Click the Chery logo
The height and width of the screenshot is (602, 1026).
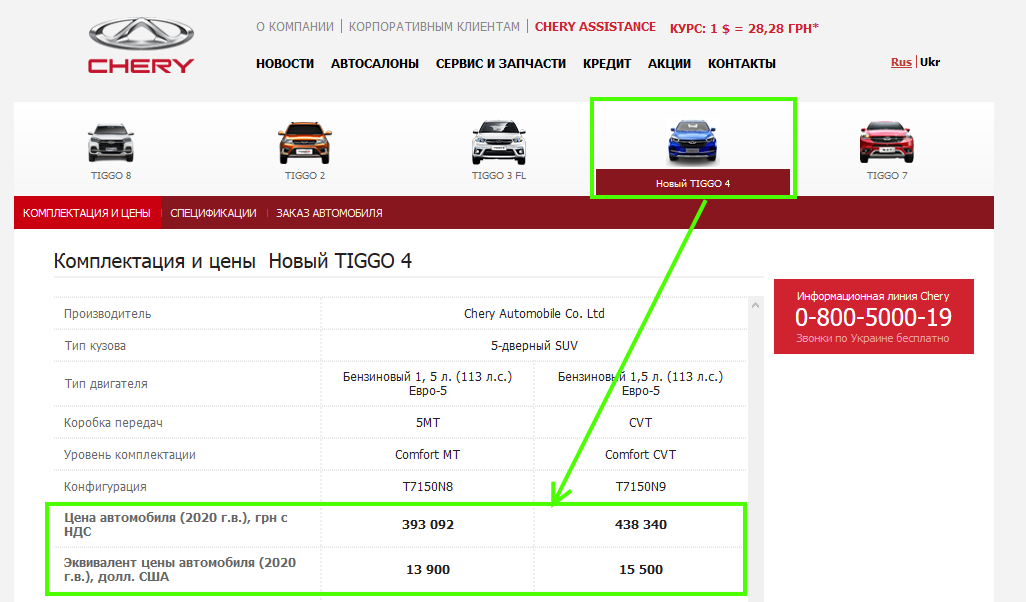(141, 46)
